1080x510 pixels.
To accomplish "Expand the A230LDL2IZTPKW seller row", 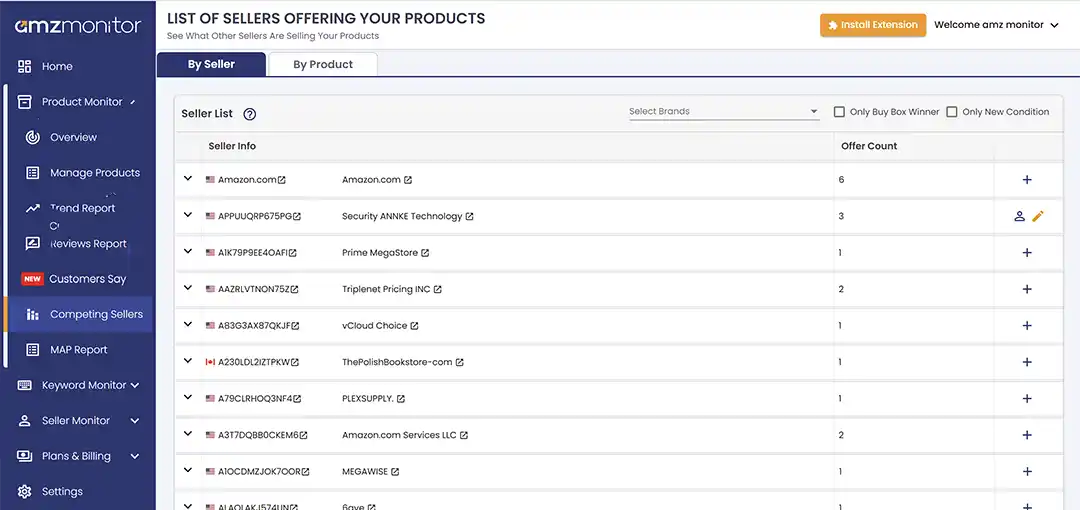I will (x=187, y=361).
